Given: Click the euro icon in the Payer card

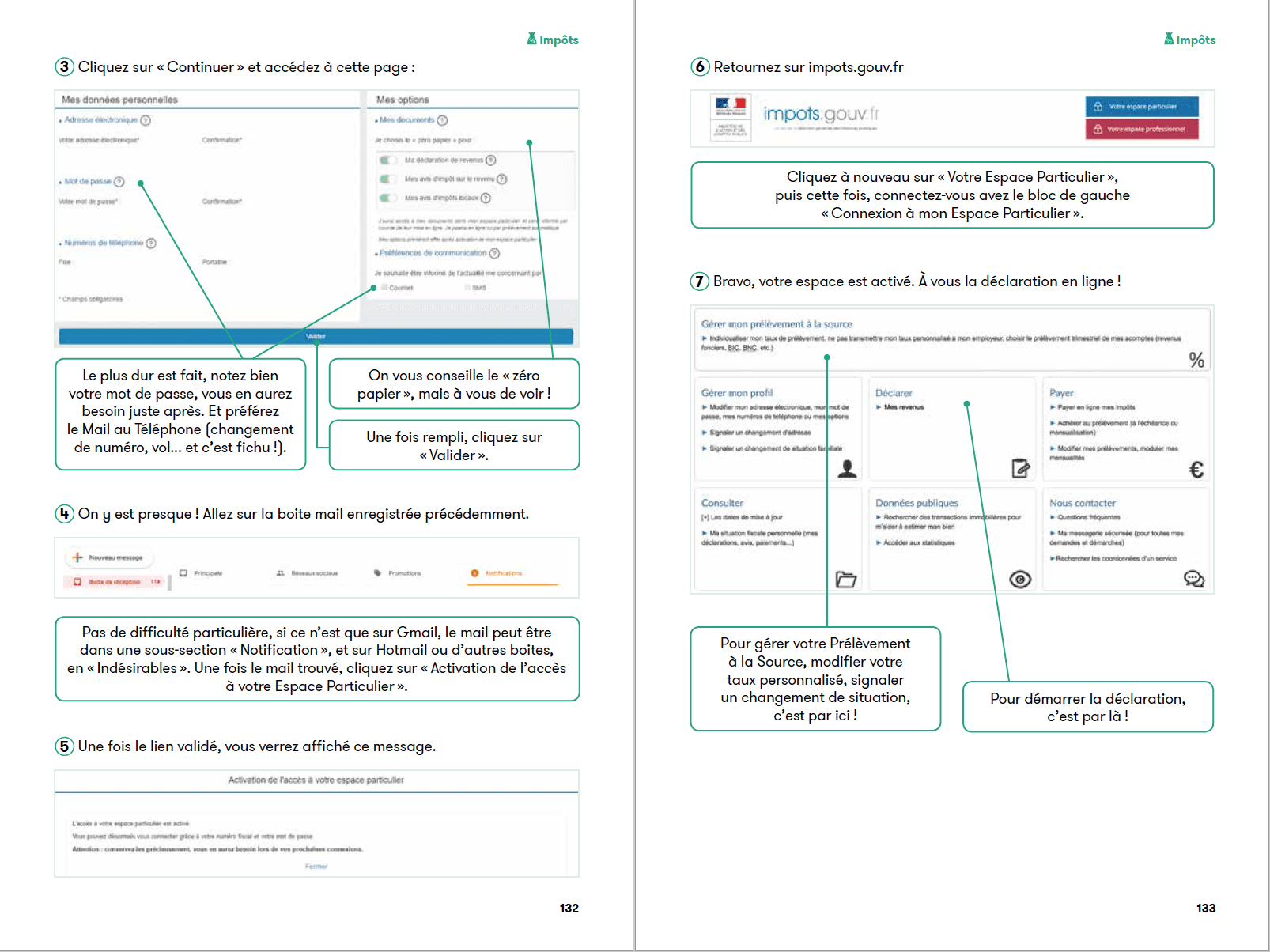Looking at the screenshot, I should [x=1196, y=470].
